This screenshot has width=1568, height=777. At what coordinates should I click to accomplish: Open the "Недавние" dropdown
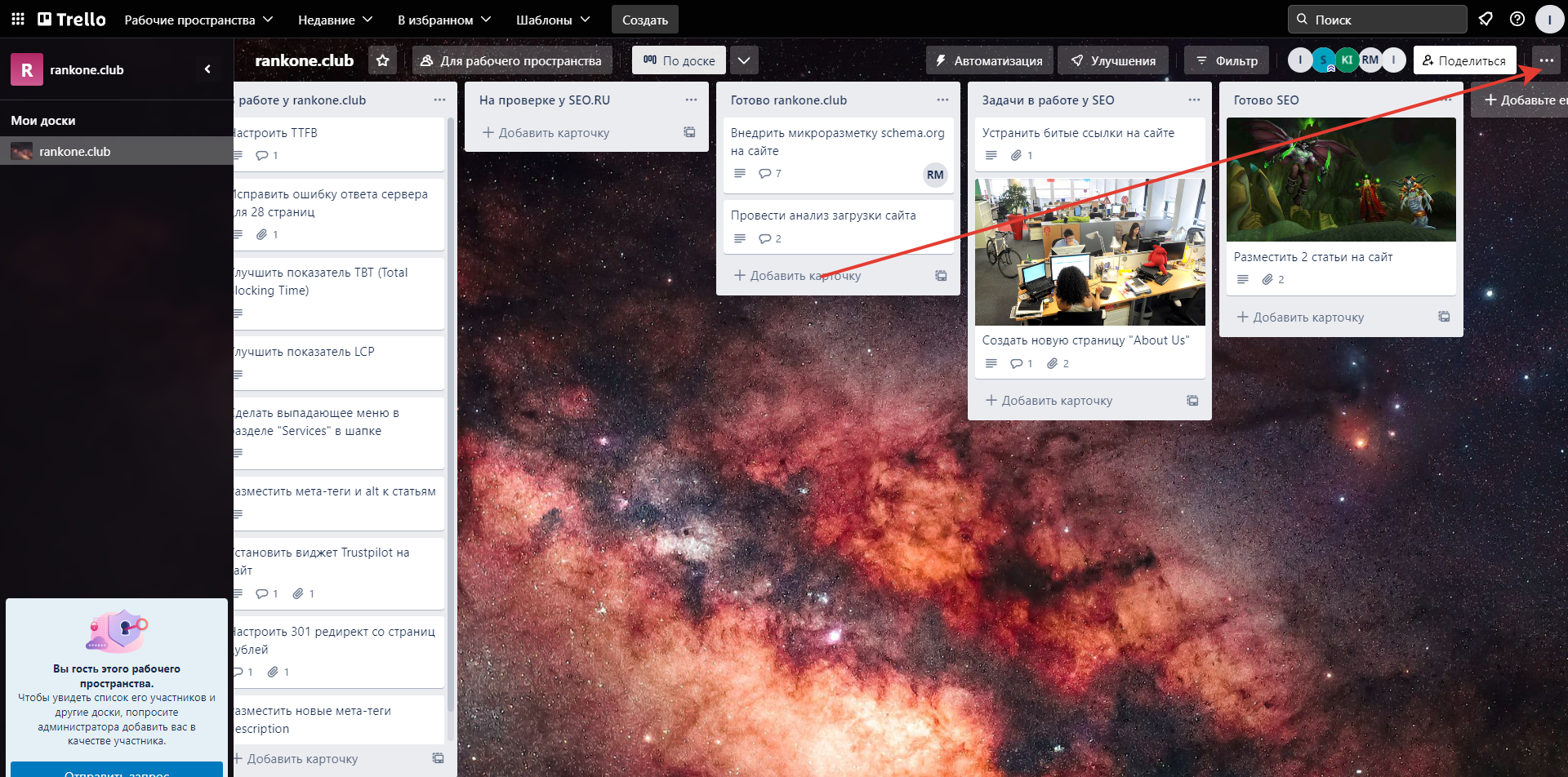point(335,19)
